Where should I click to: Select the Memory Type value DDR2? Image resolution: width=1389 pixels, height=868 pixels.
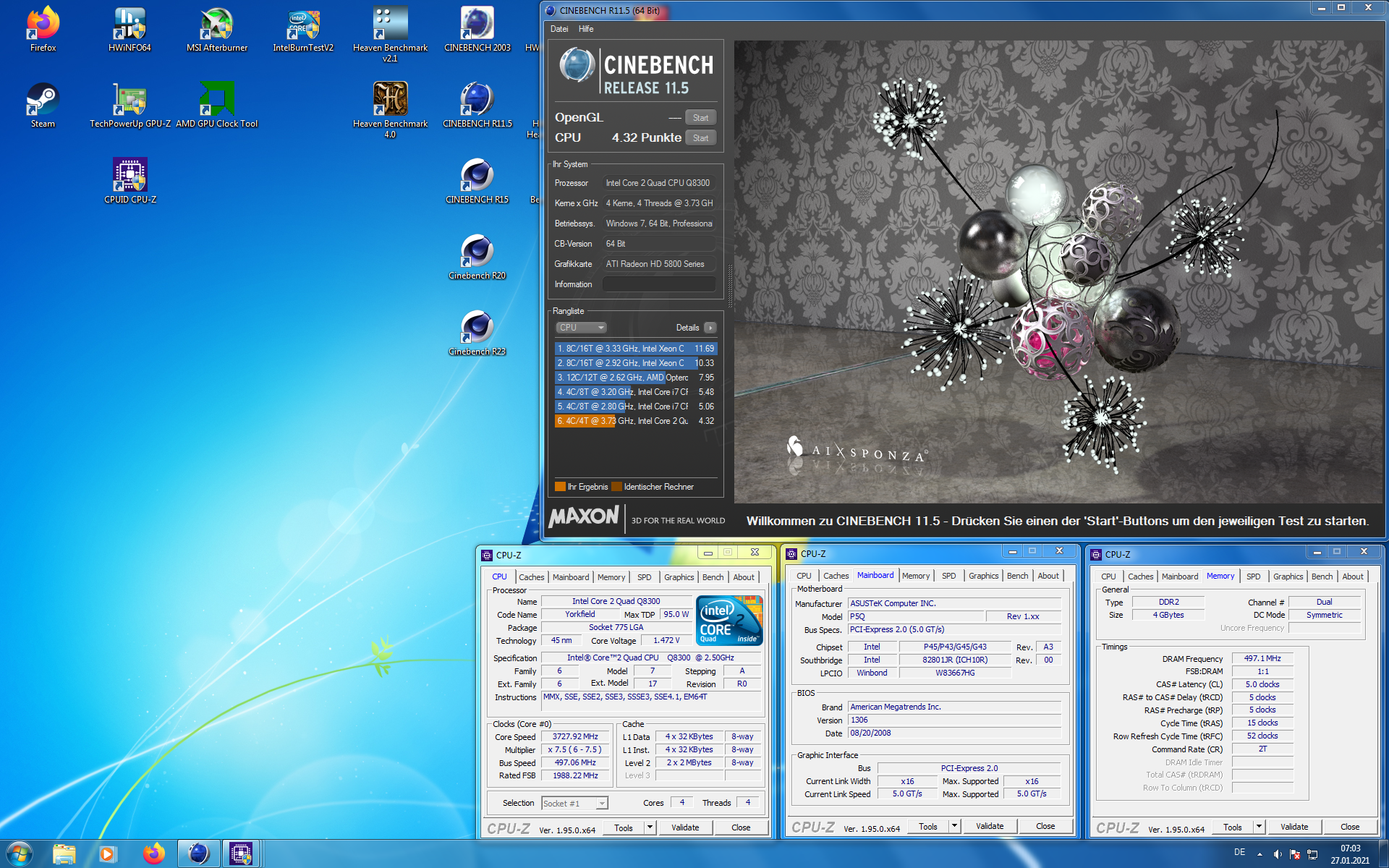click(x=1168, y=602)
